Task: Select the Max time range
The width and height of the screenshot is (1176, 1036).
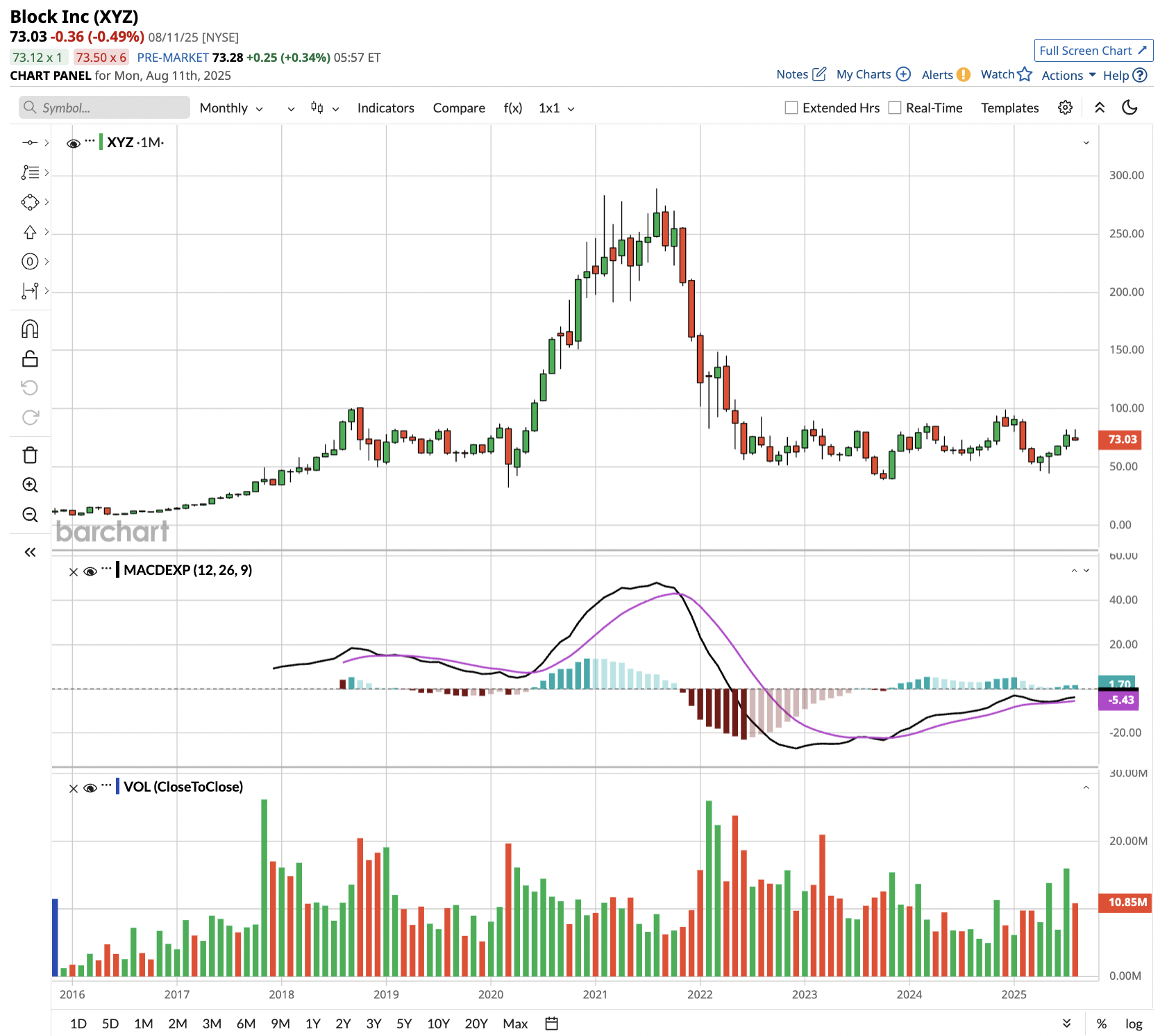Action: click(515, 1024)
